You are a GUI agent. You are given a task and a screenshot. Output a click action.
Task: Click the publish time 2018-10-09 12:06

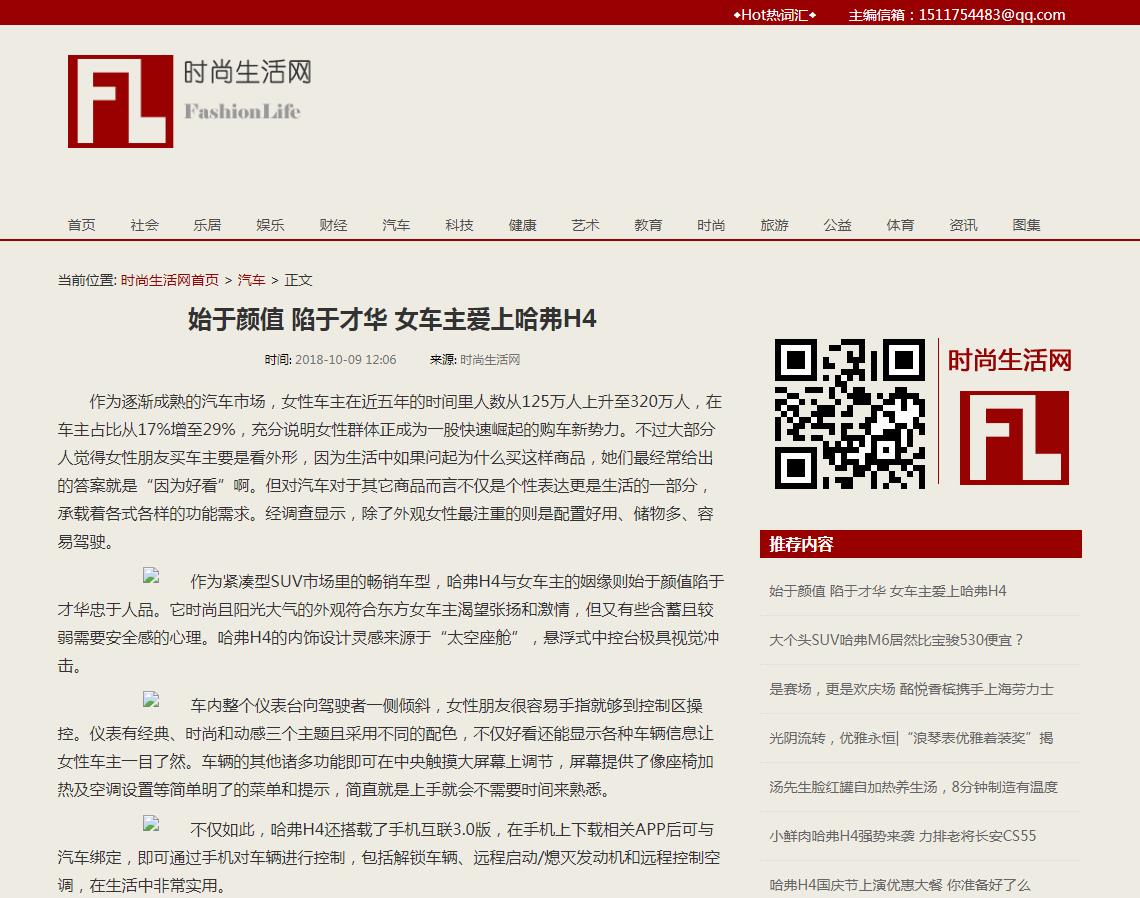click(345, 359)
